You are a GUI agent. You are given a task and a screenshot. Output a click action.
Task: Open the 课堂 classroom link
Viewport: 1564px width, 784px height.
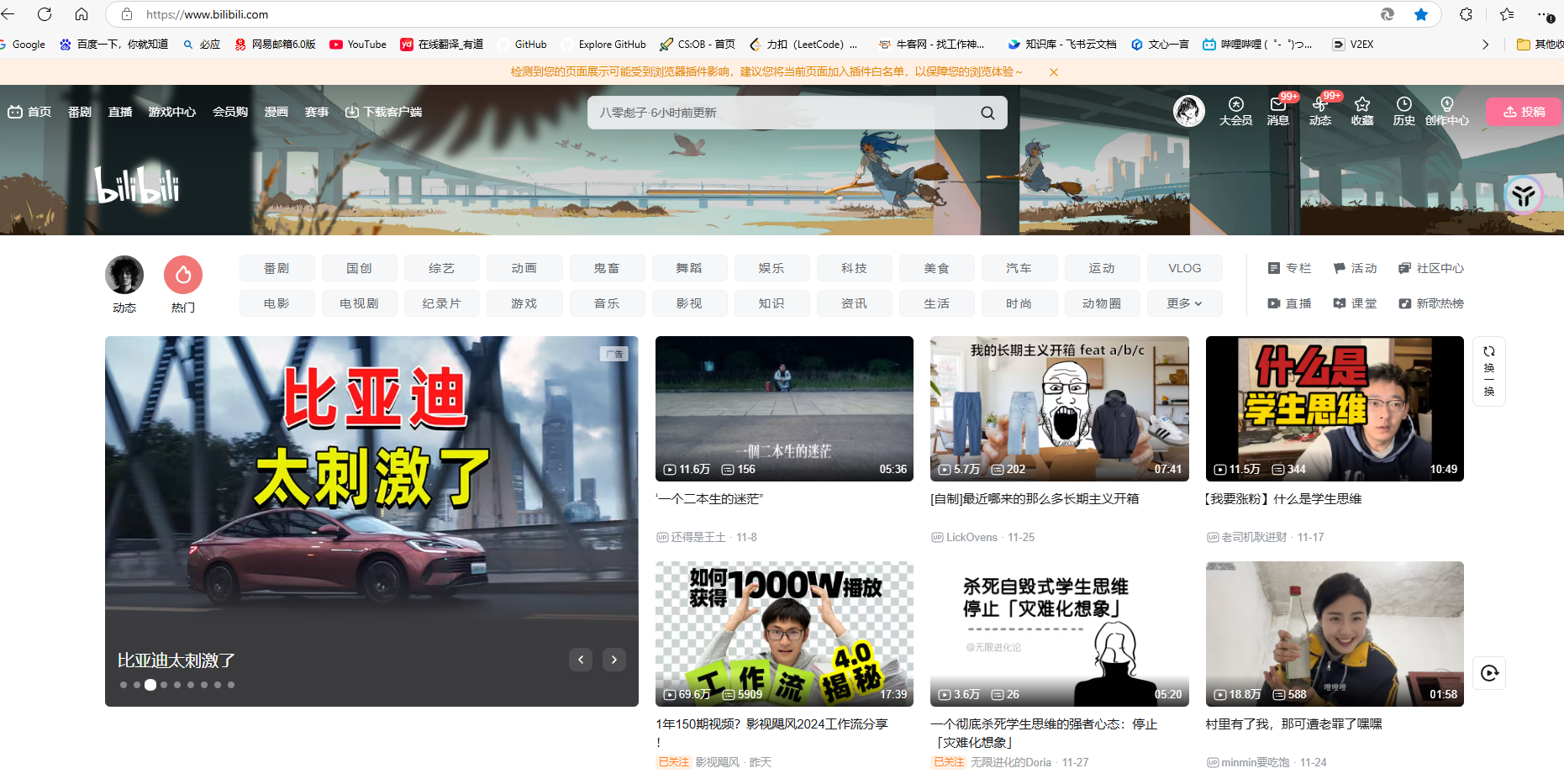[1355, 303]
